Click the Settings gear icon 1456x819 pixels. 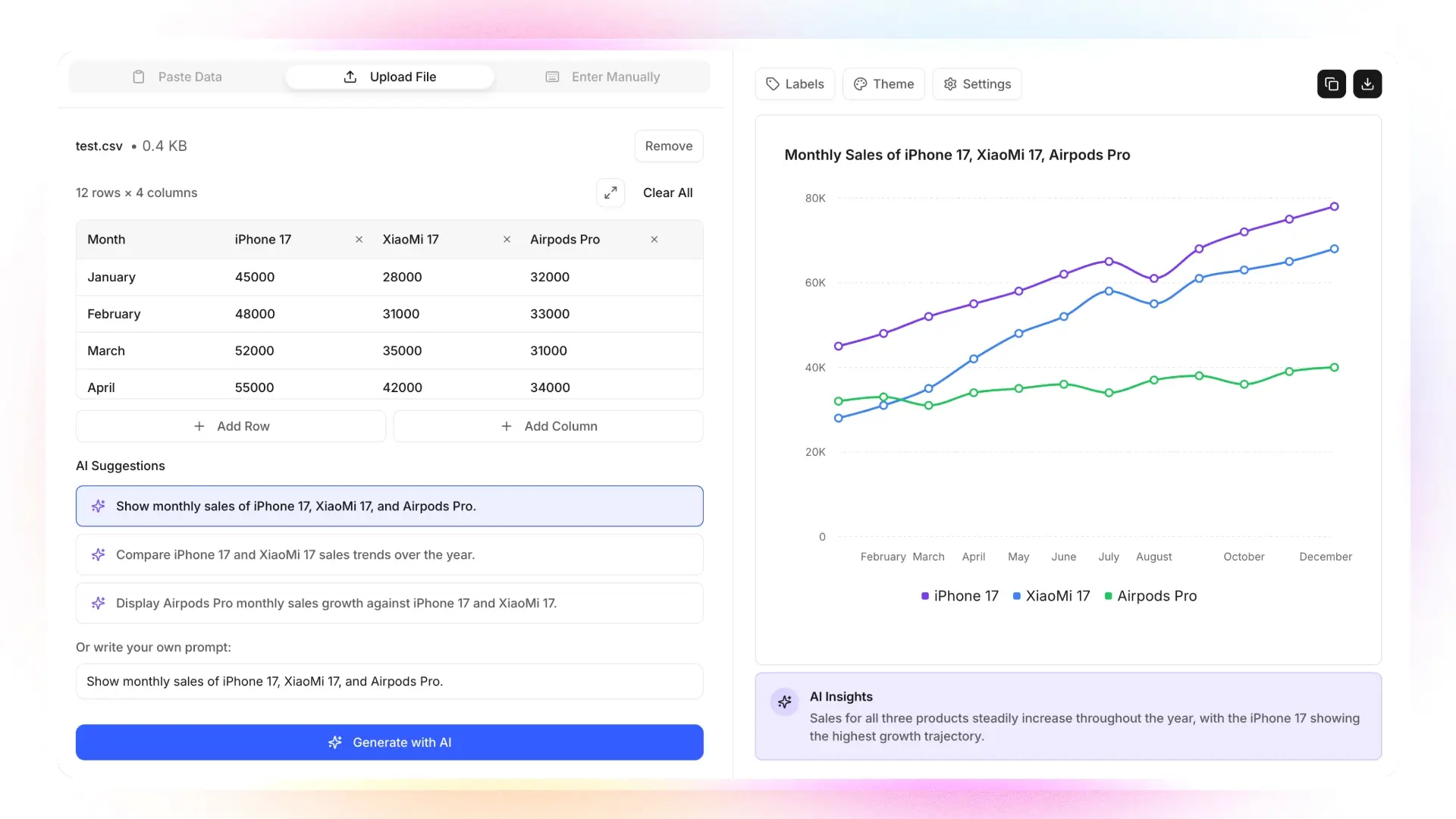coord(949,83)
